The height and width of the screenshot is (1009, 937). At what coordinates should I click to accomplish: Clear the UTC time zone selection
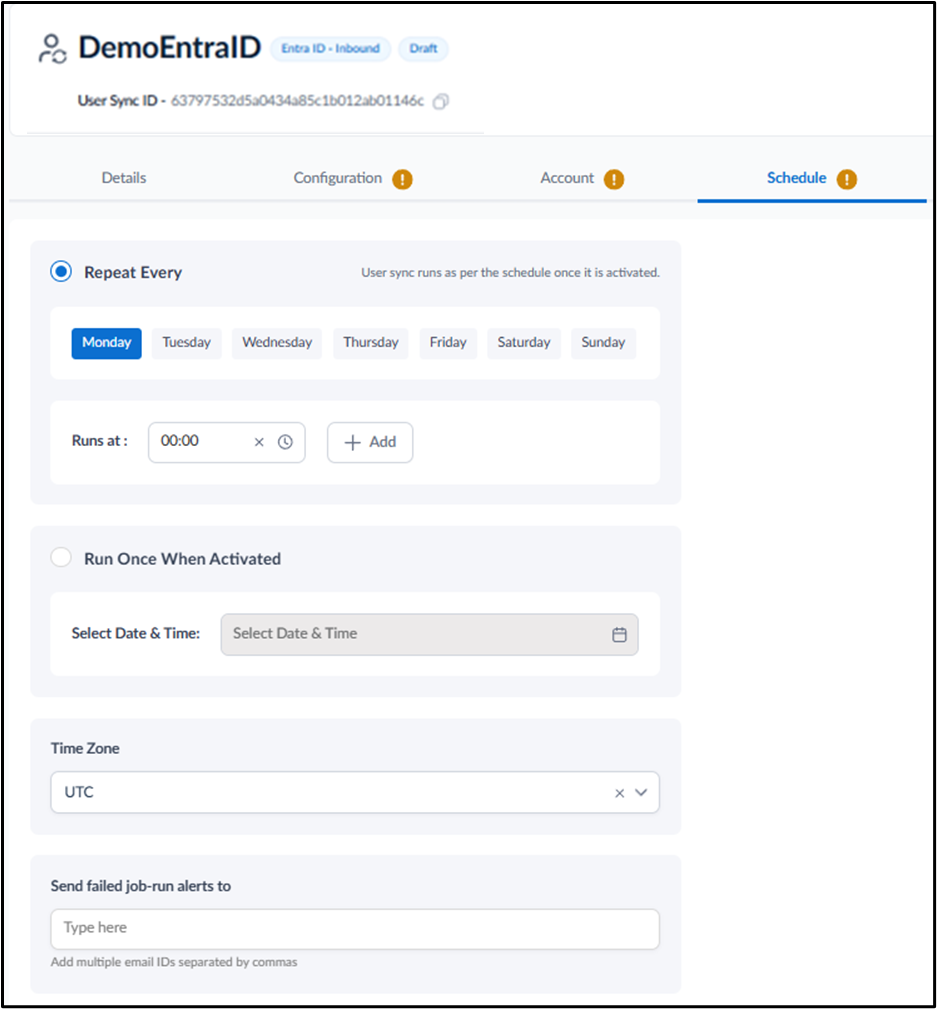pos(619,793)
